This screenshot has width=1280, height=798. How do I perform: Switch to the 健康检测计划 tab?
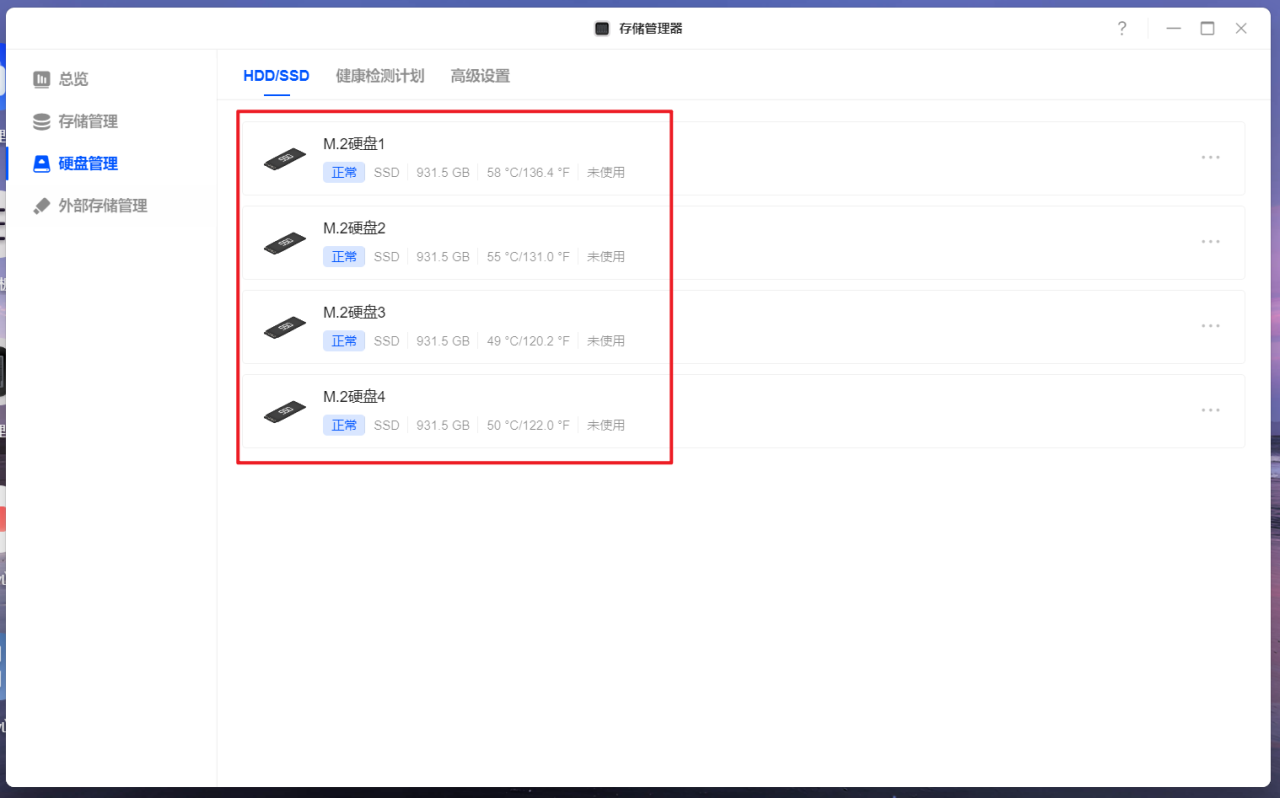[x=380, y=75]
